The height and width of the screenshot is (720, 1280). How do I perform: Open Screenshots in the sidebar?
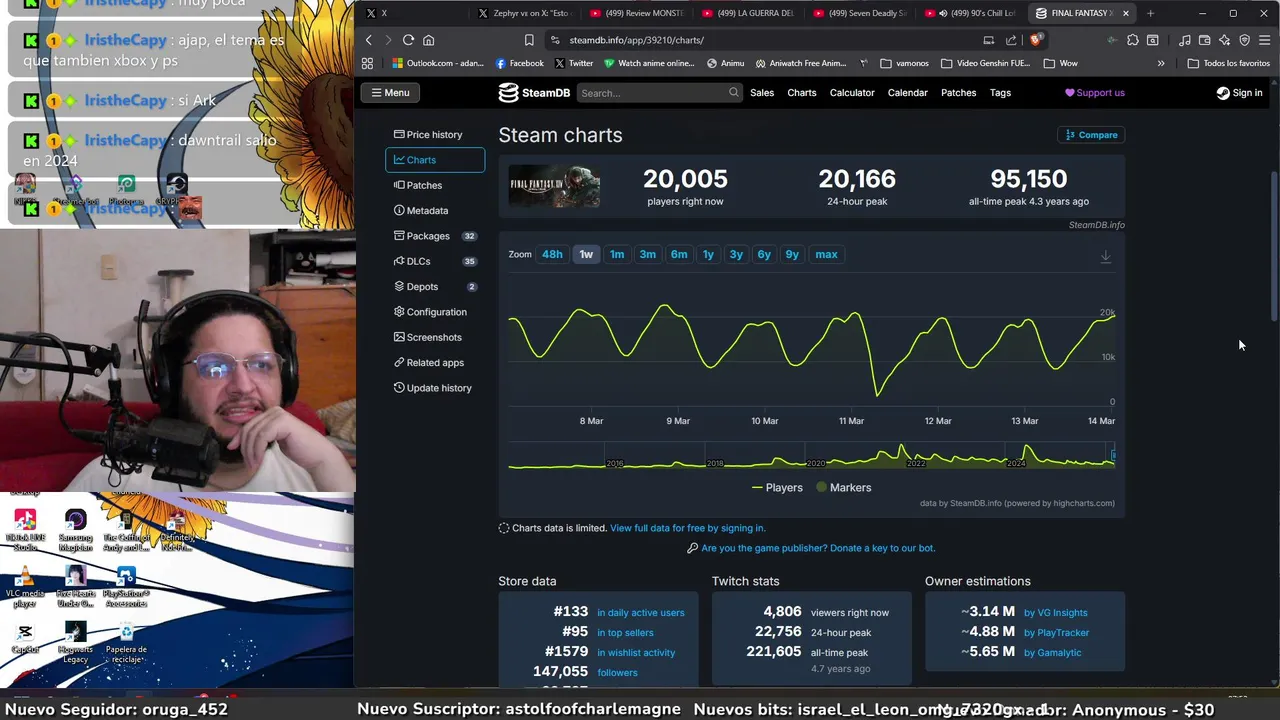435,337
